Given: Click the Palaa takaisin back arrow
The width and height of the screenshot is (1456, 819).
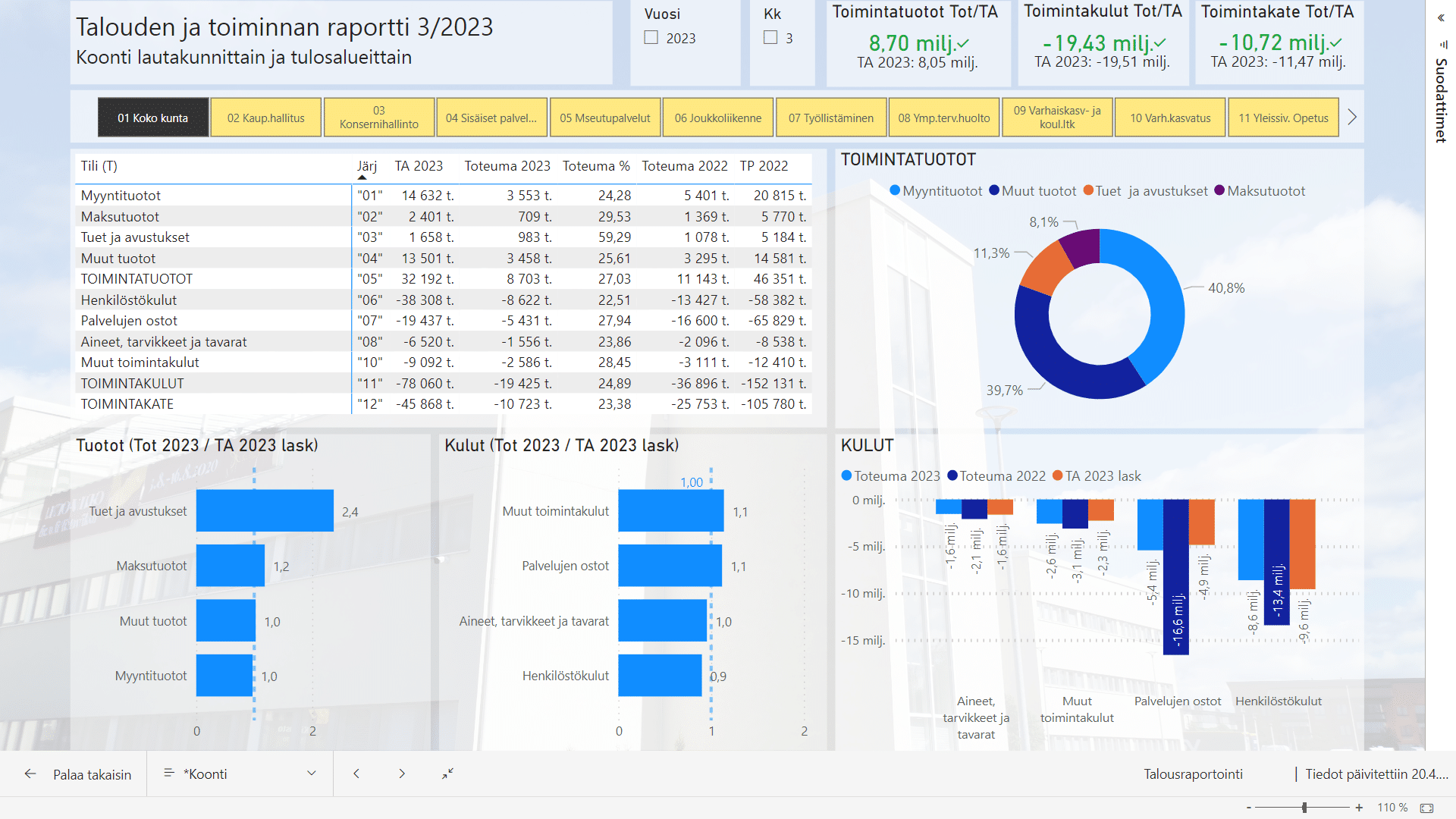Looking at the screenshot, I should click(30, 774).
